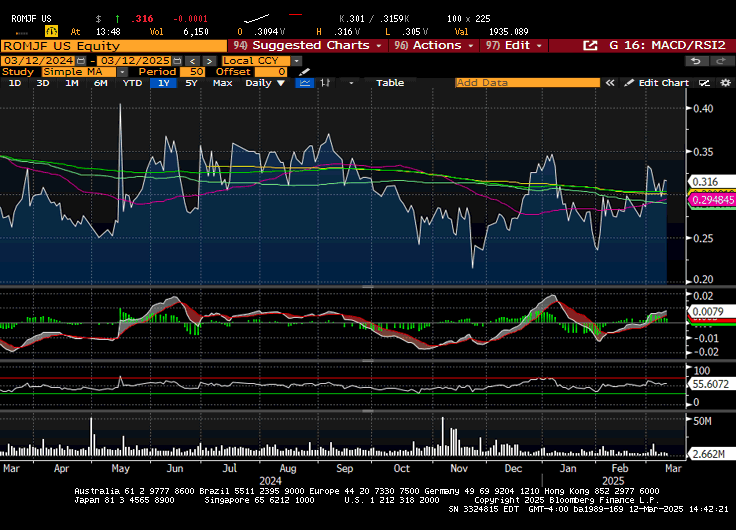Click the 2025 year label on time axis
Image resolution: width=736 pixels, height=530 pixels.
(x=613, y=481)
